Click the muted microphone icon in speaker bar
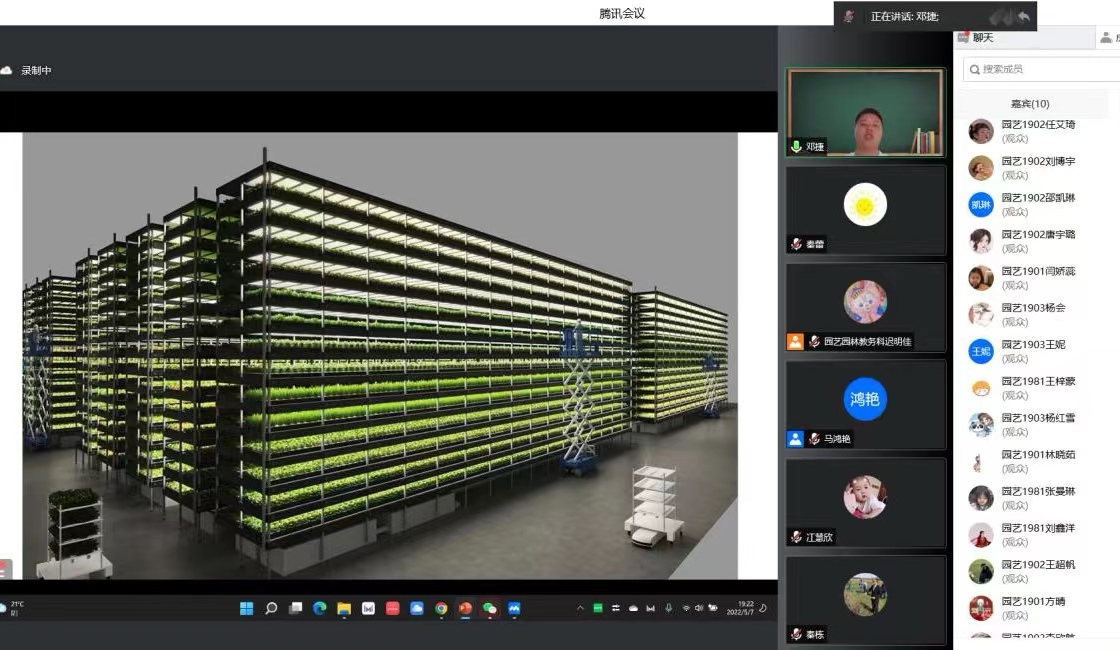This screenshot has width=1120, height=650. [849, 17]
